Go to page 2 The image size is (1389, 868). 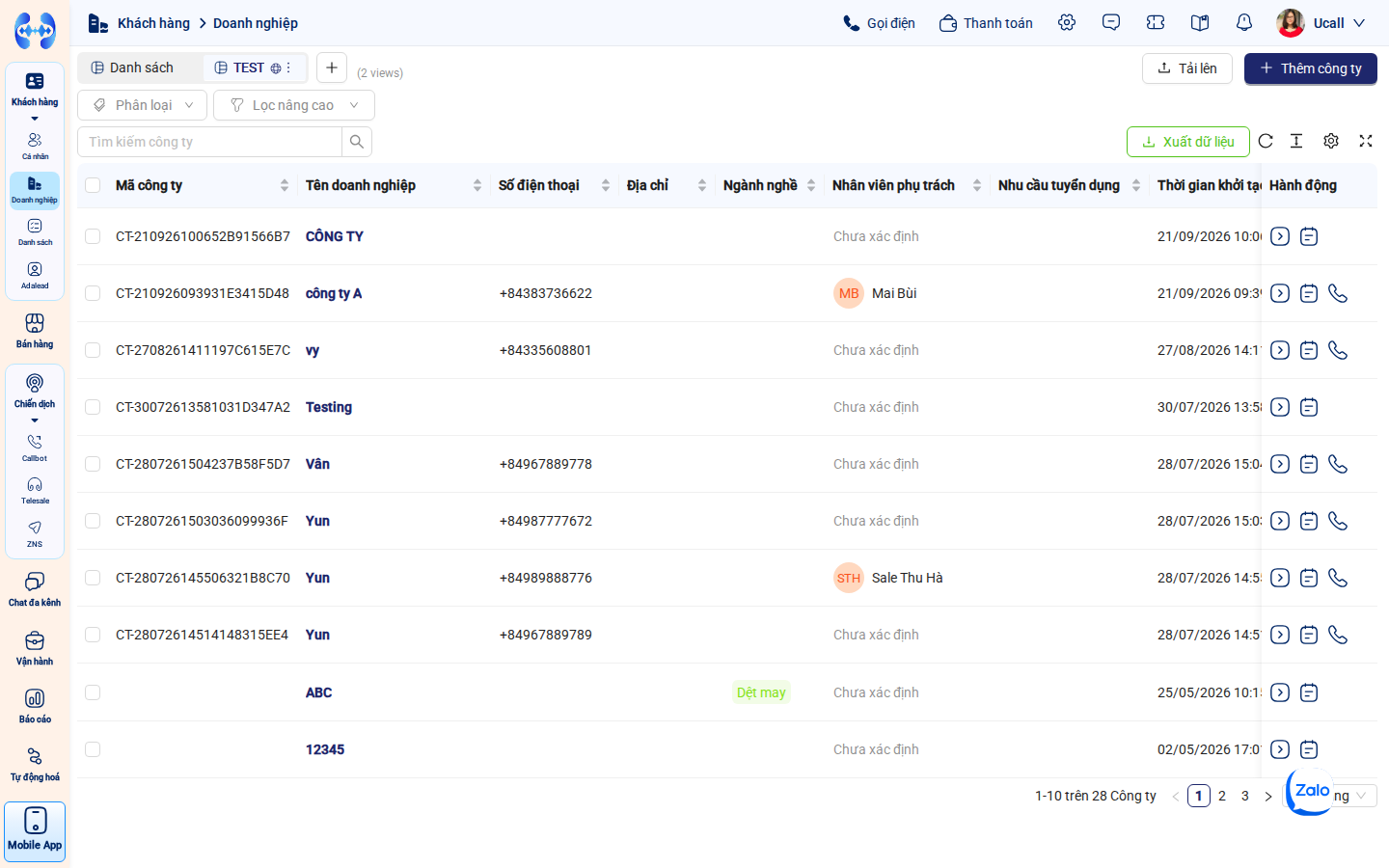pyautogui.click(x=1222, y=796)
